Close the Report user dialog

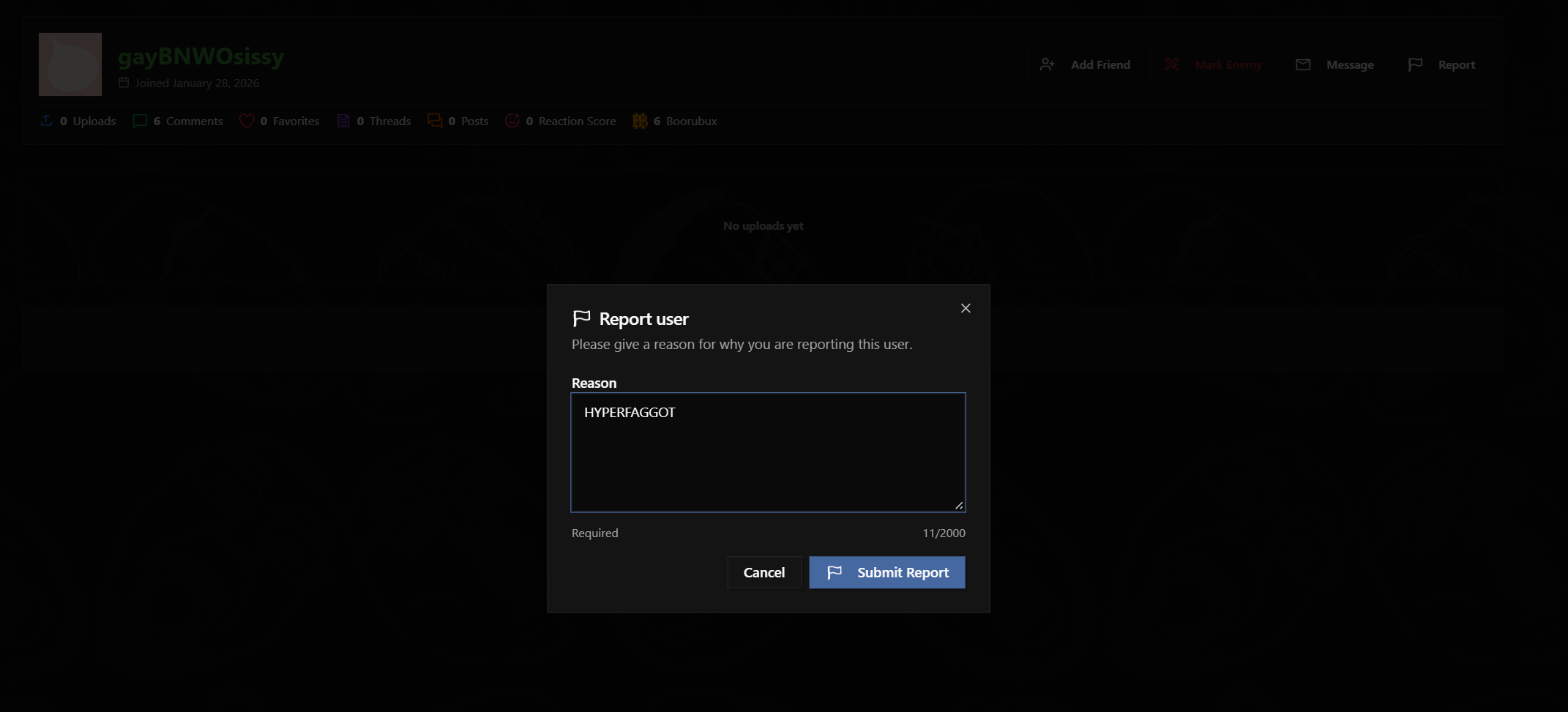966,308
